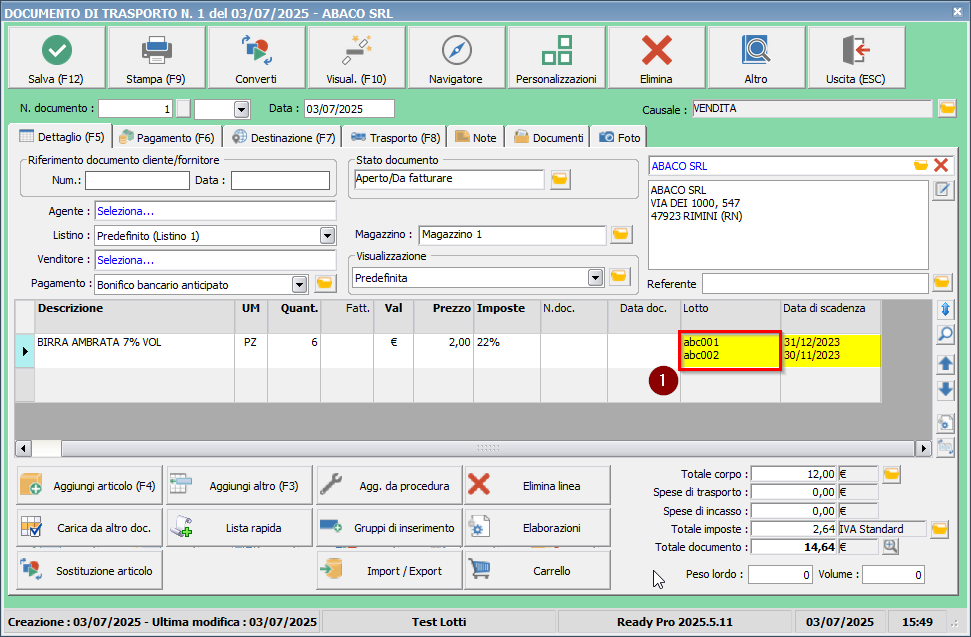Viewport: 971px width, 637px height.
Task: Open Stampa (F9) printer button
Action: click(156, 58)
